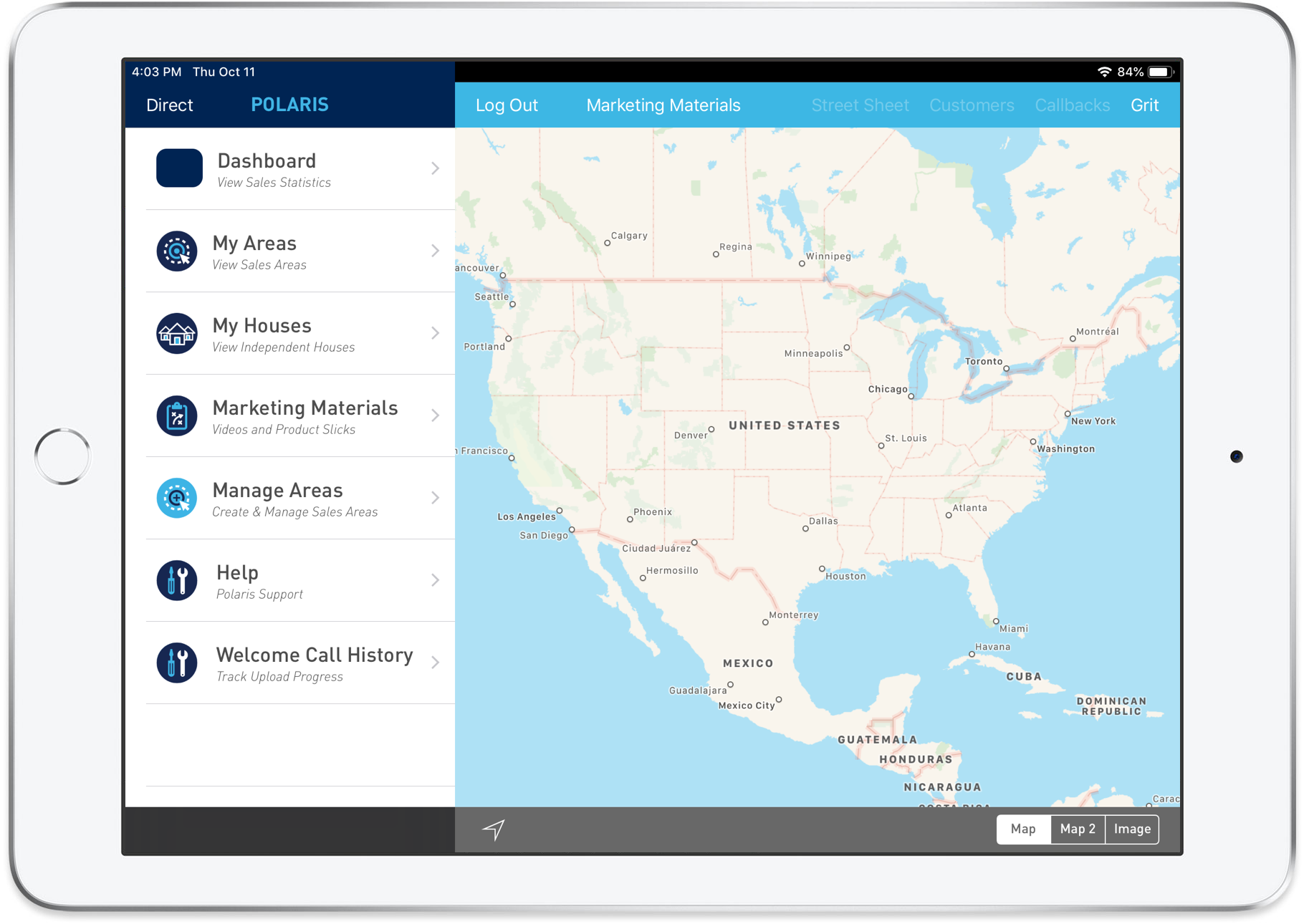Switch map view to Map 2

pos(1078,829)
